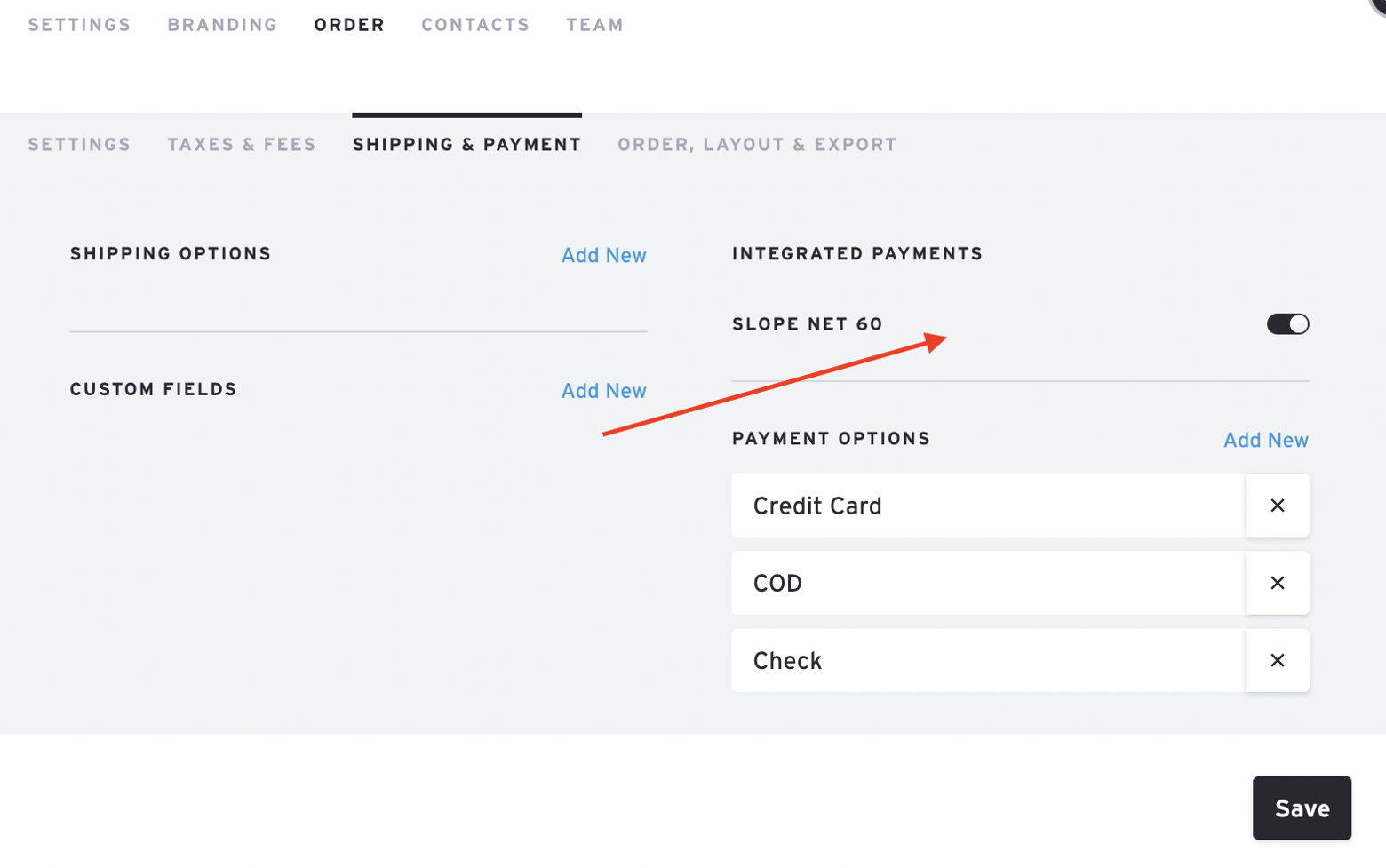Screen dimensions: 1386x868
Task: Add a new custom field
Action: coord(603,390)
